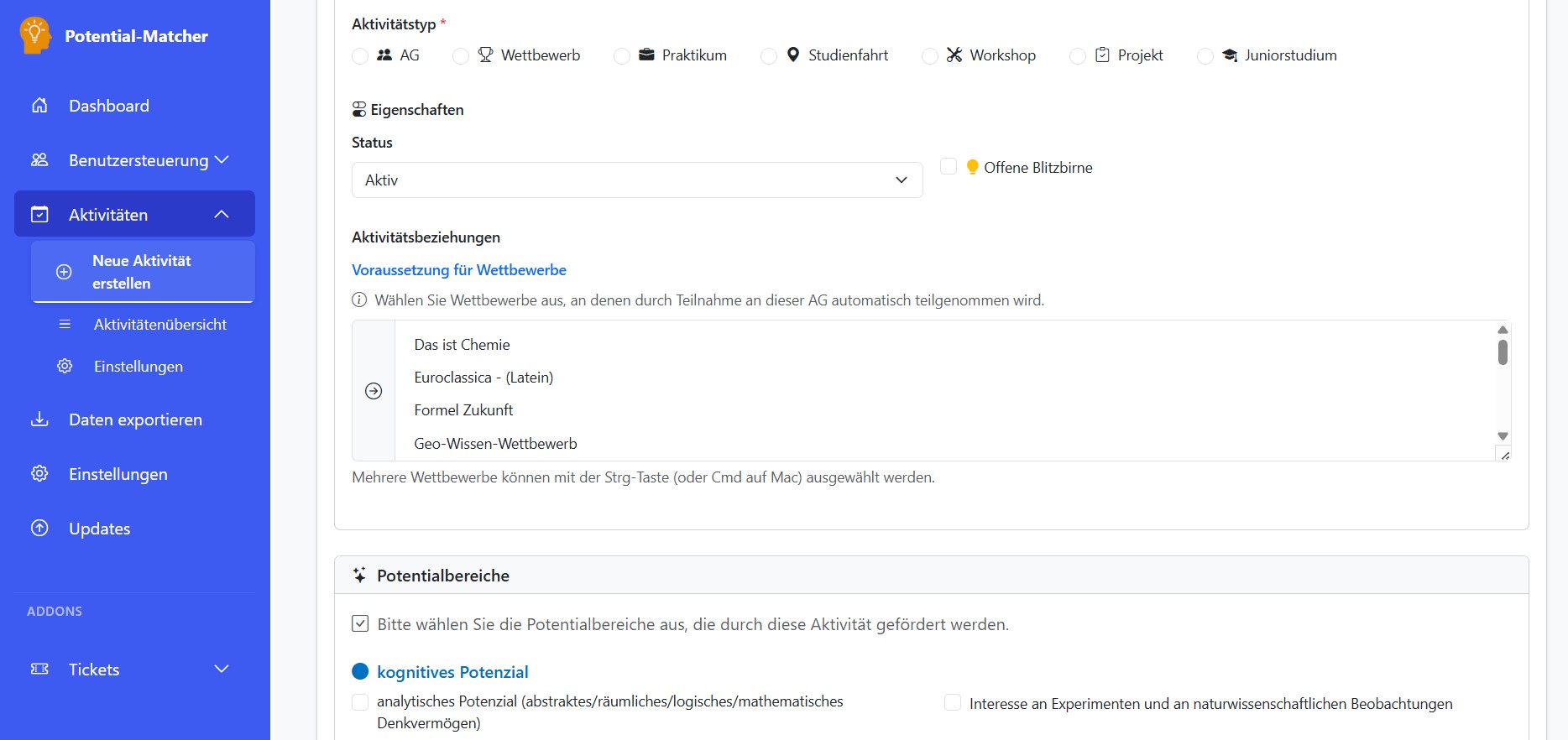This screenshot has width=1568, height=740.
Task: Click the Aktivitäten calendar-check icon
Action: 39,214
